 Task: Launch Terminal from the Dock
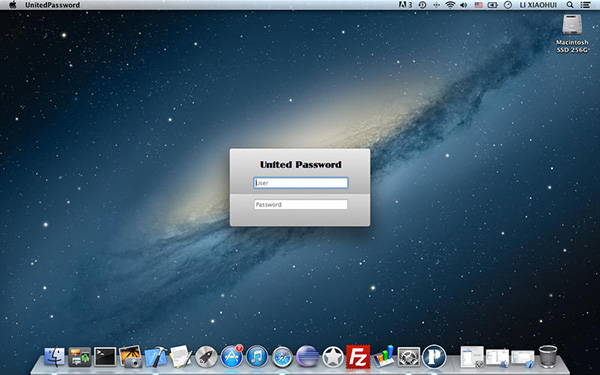coord(105,357)
